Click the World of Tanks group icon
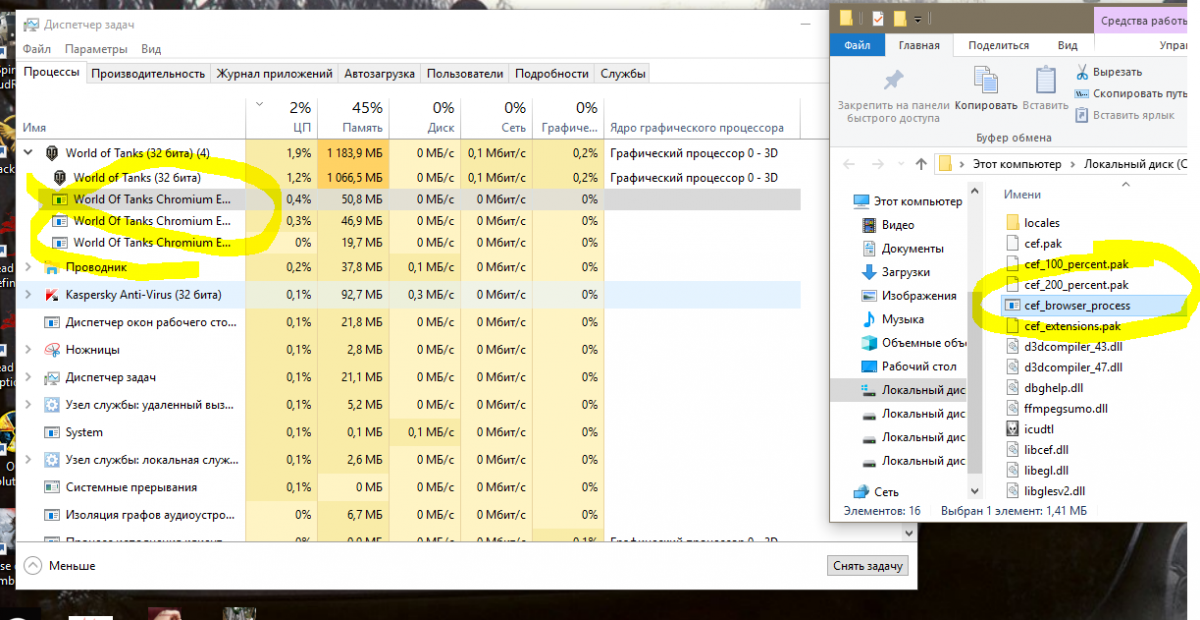This screenshot has width=1200, height=620. 52,153
